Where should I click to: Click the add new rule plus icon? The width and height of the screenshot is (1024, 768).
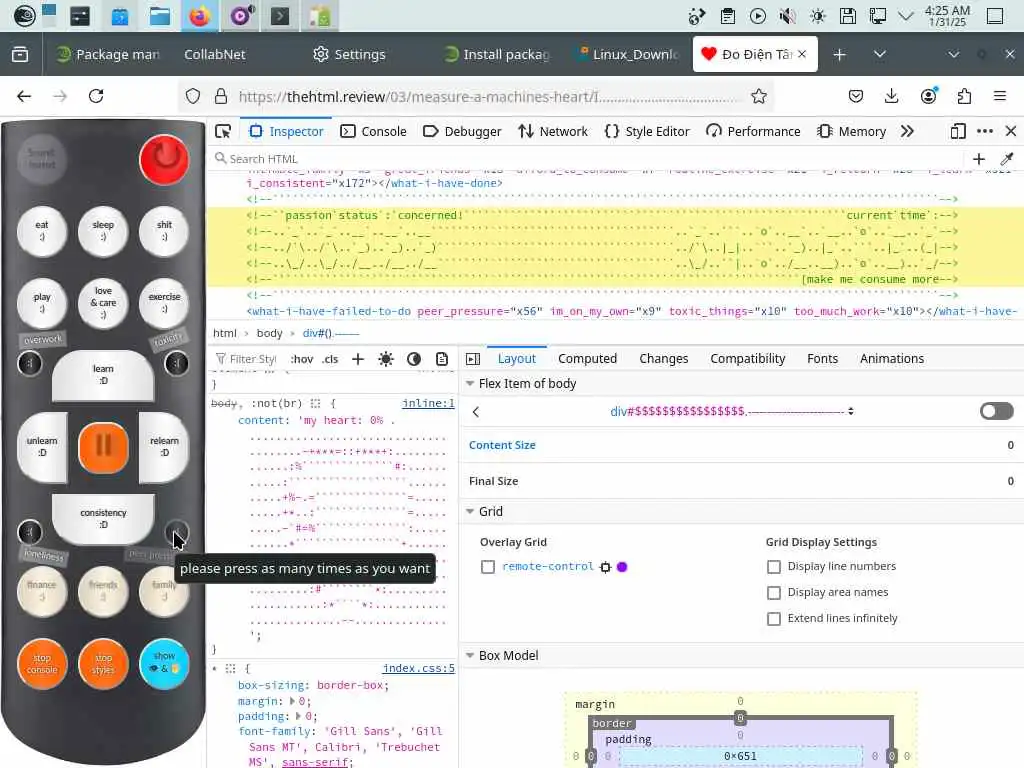click(358, 359)
